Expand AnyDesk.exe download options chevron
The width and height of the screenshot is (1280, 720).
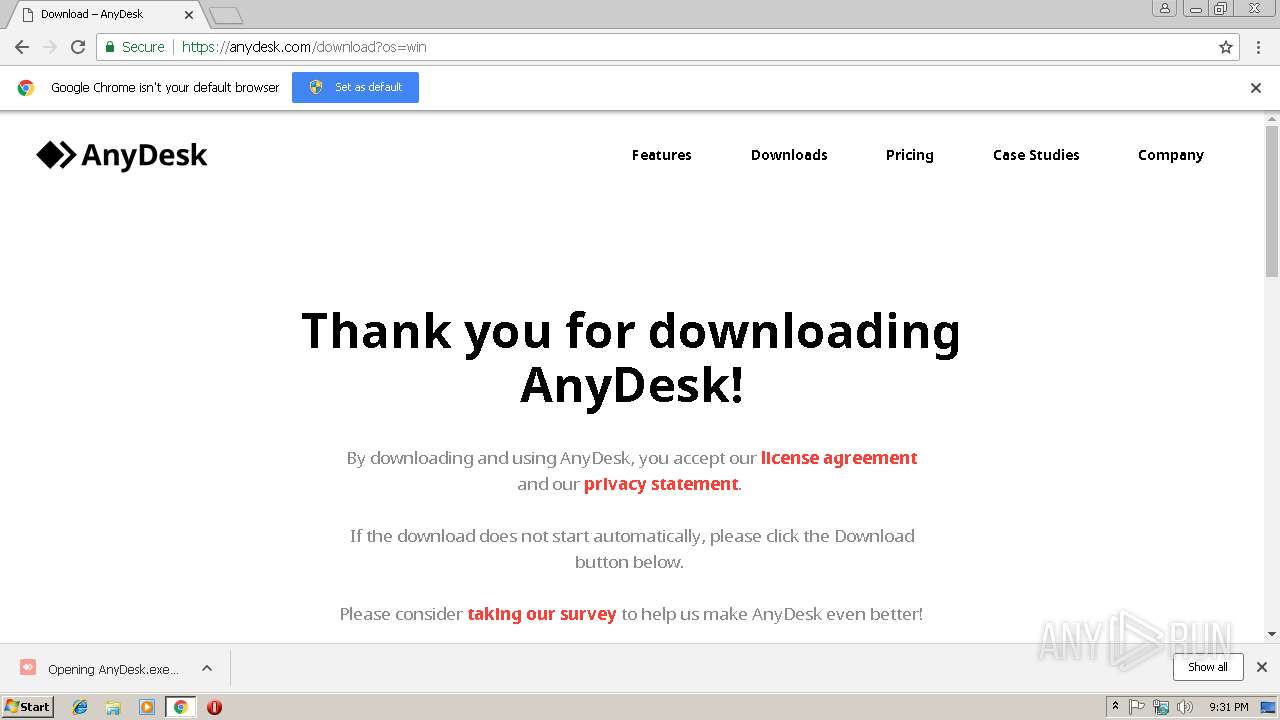(207, 668)
